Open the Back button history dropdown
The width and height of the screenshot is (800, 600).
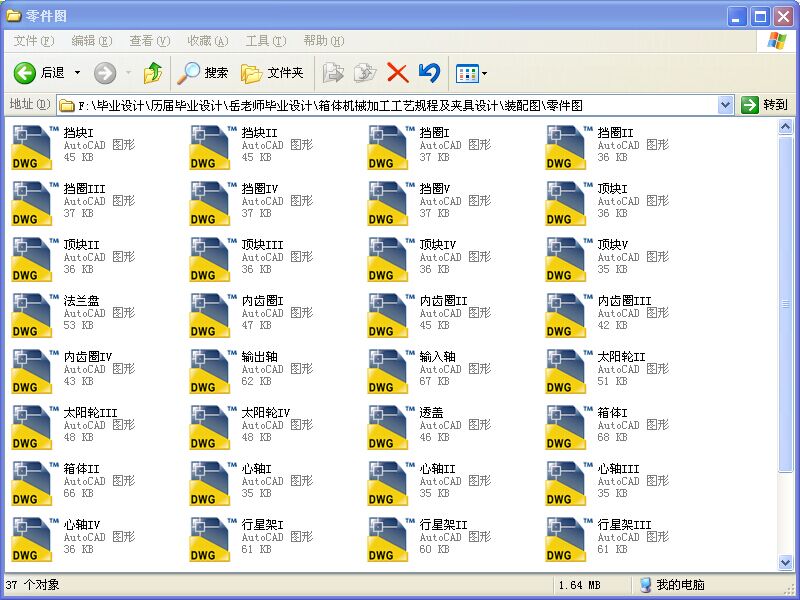click(x=78, y=73)
